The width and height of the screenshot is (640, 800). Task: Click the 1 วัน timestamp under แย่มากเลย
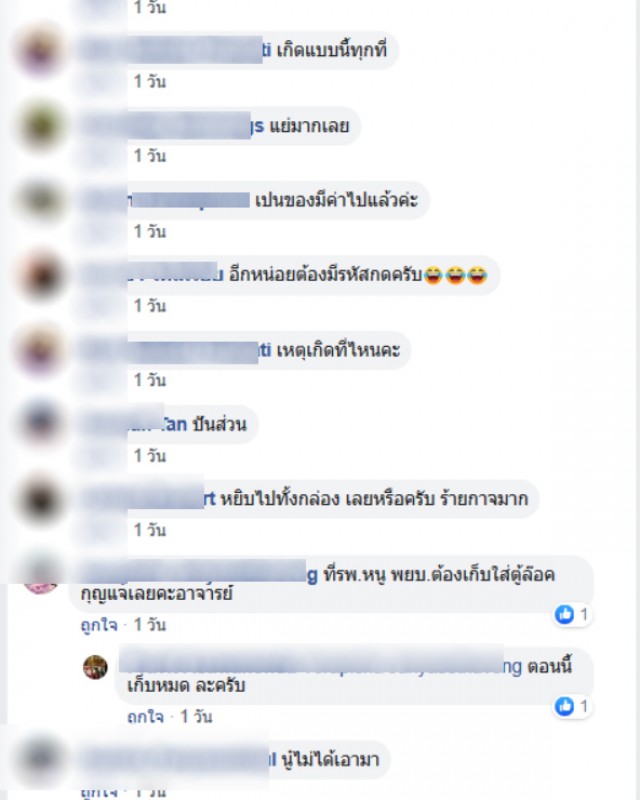pyautogui.click(x=150, y=156)
